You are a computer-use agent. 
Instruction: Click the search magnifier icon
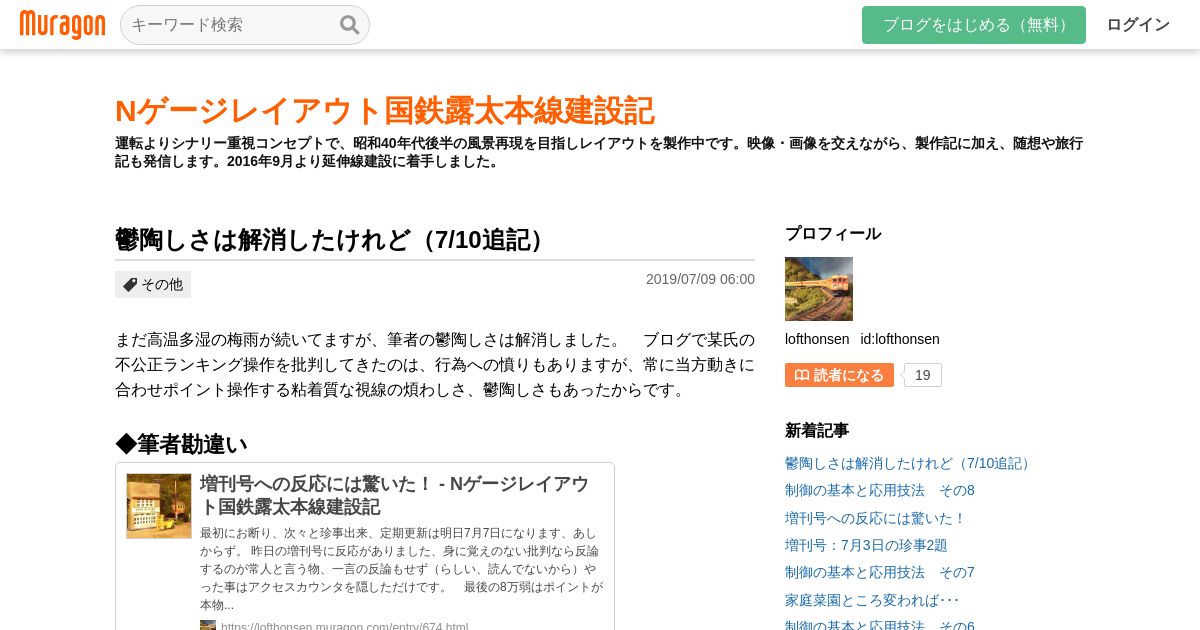349,25
